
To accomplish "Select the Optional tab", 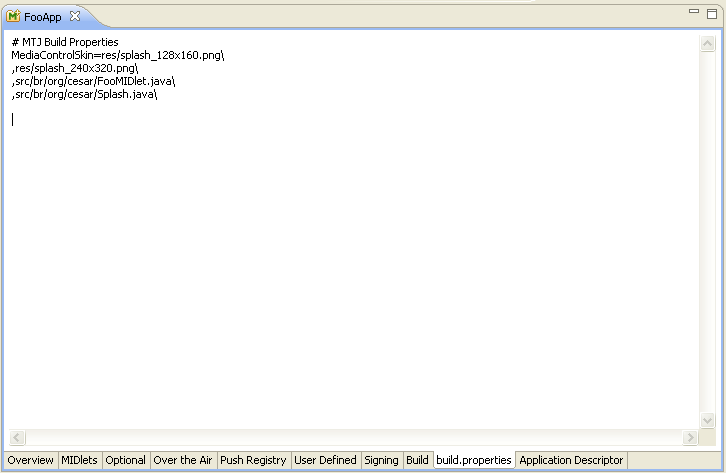I will pyautogui.click(x=125, y=460).
